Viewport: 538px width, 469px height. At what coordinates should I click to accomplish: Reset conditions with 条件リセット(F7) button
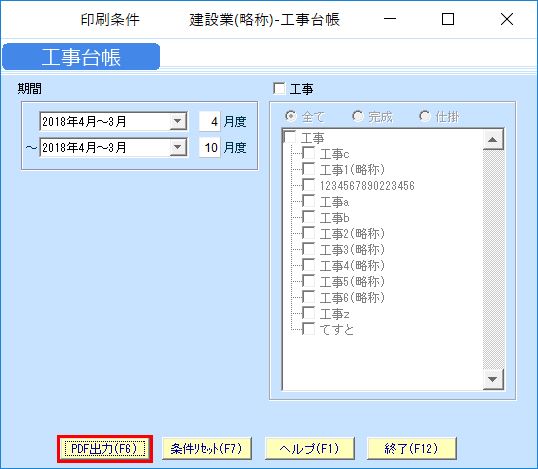(207, 449)
